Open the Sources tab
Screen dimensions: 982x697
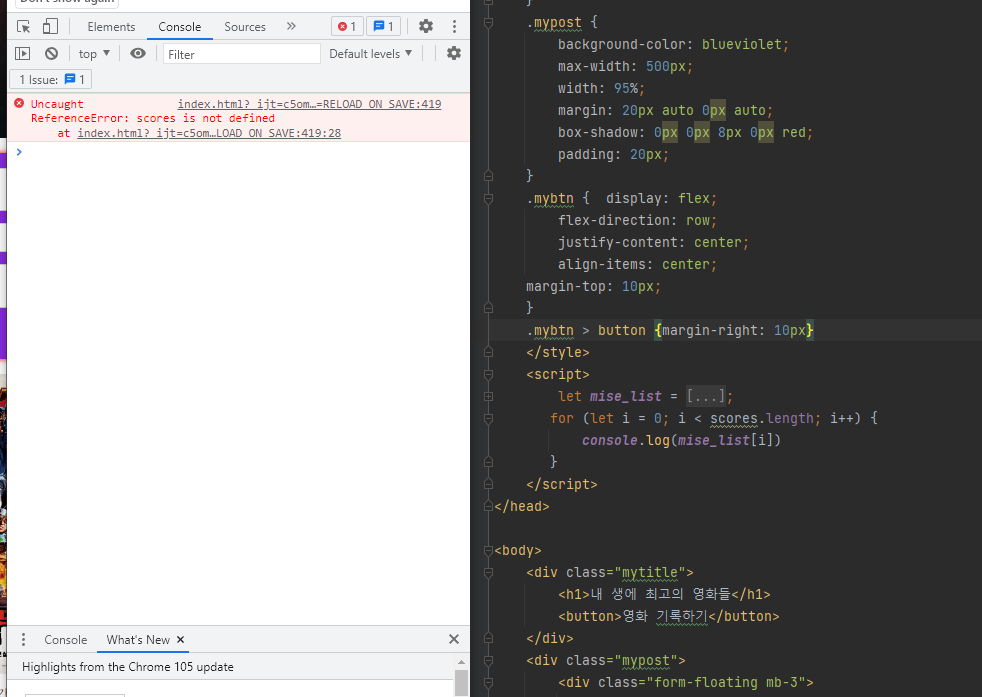pyautogui.click(x=245, y=27)
